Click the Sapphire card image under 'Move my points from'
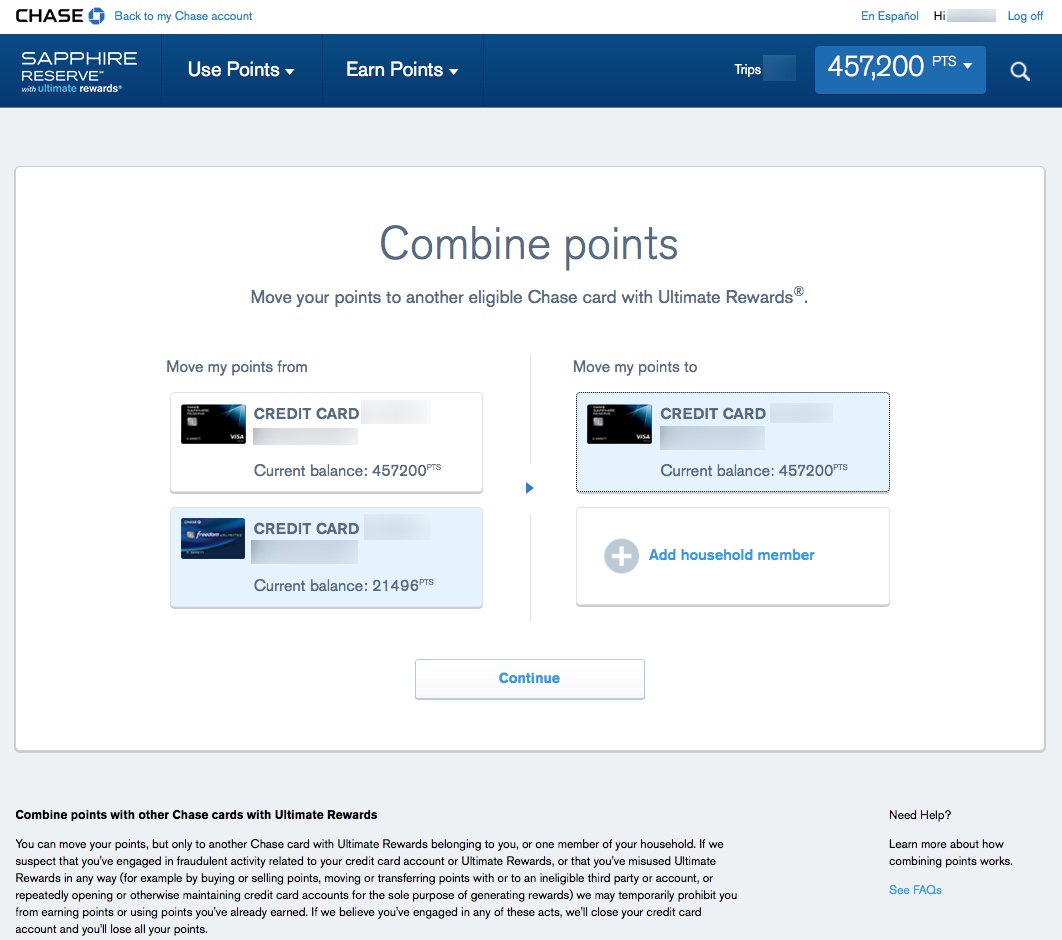1062x940 pixels. point(213,424)
